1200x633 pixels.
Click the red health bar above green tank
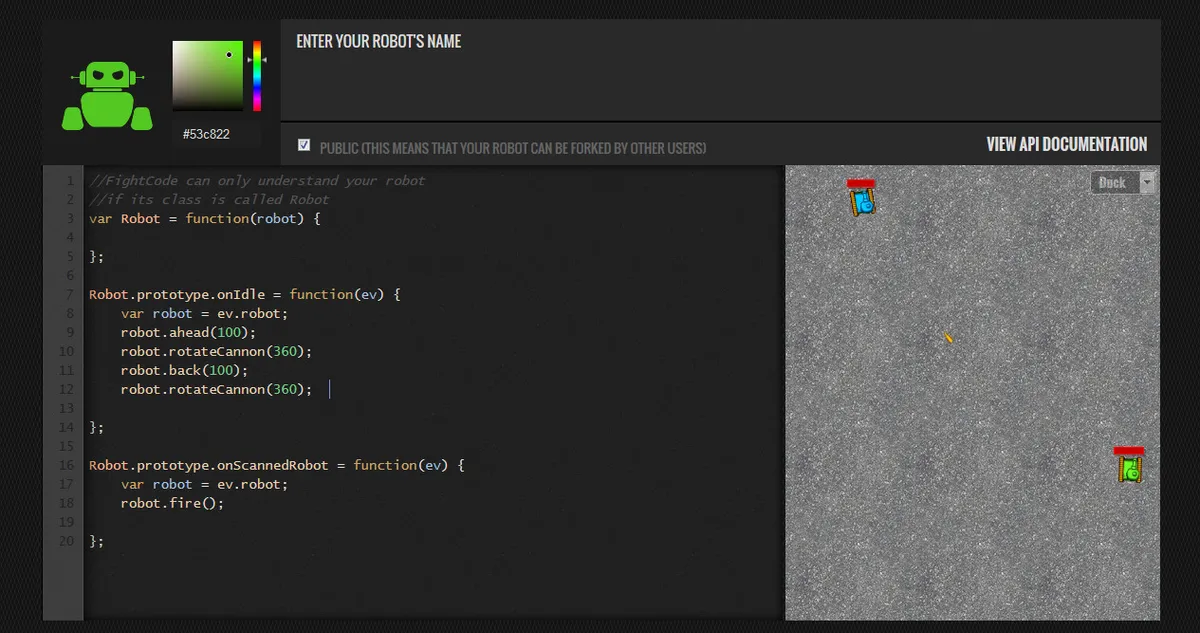pos(1129,451)
